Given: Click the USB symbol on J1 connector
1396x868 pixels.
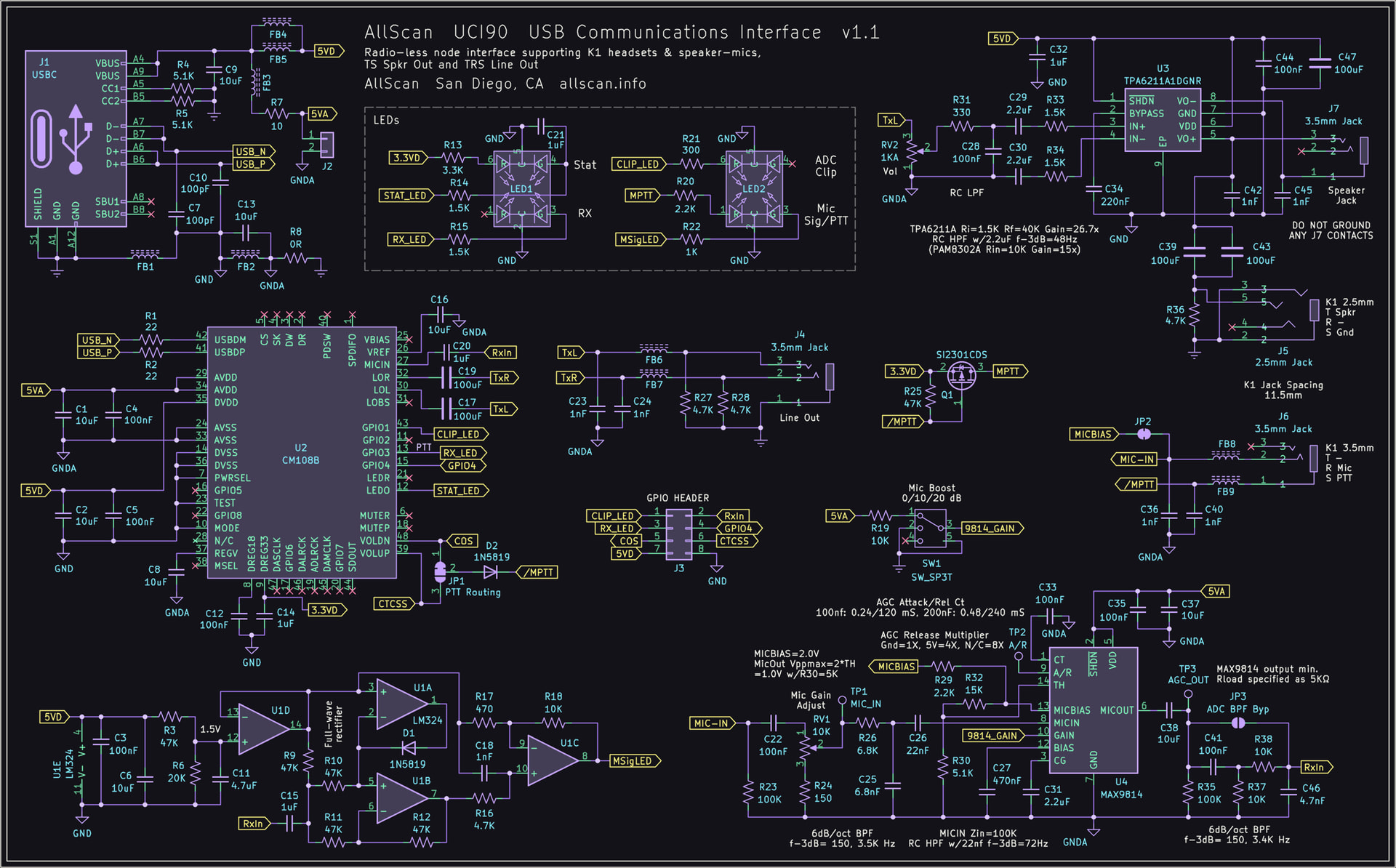Looking at the screenshot, I should (x=76, y=139).
